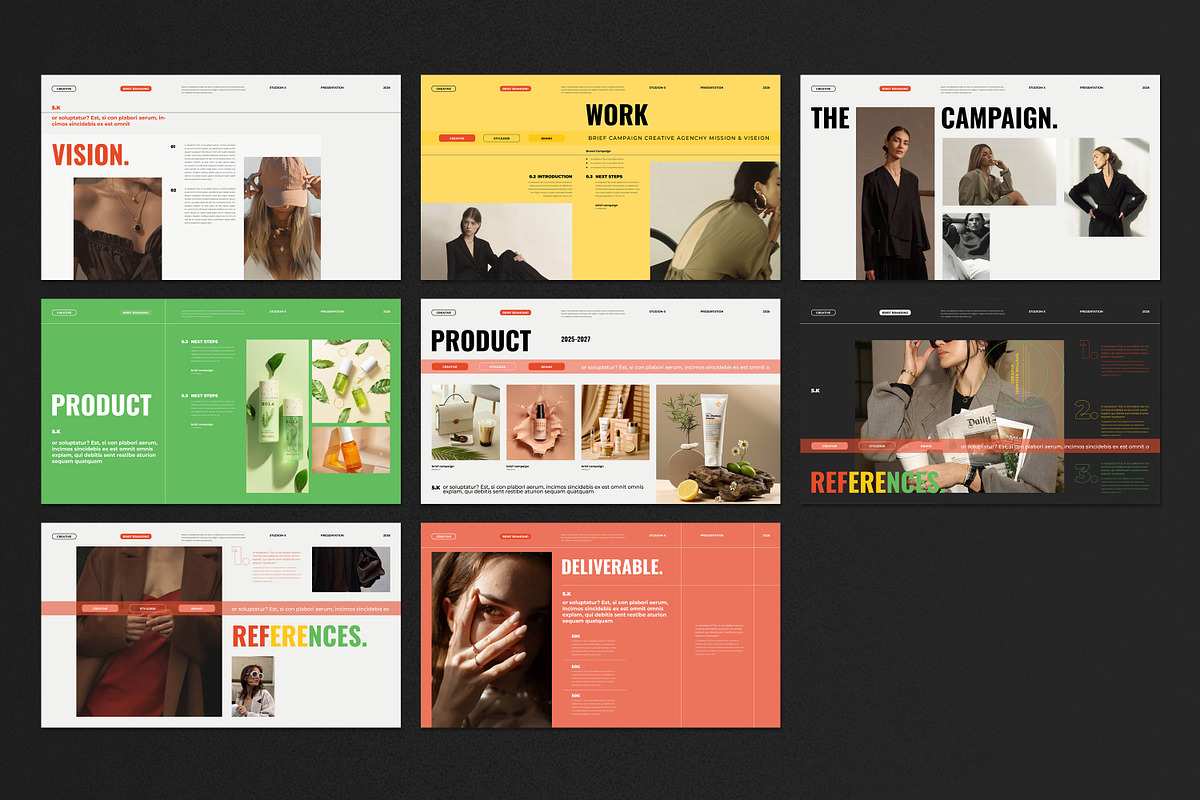Select 'BRIEF CAMPAIGN CREATIVE AGENCHY MISSION & VISEION' text
Viewport: 1200px width, 800px height.
[x=678, y=138]
